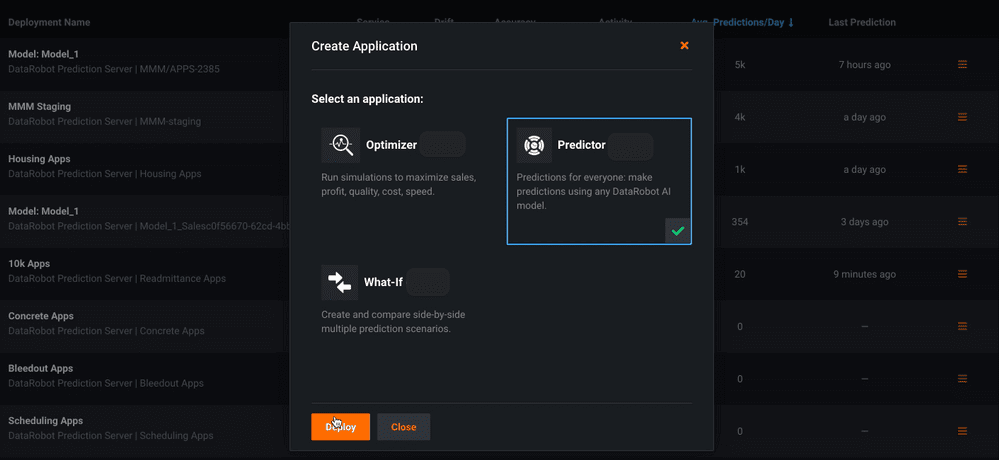Viewport: 999px width, 460px height.
Task: Open the Scheduling Apps deployment
Action: coord(46,420)
